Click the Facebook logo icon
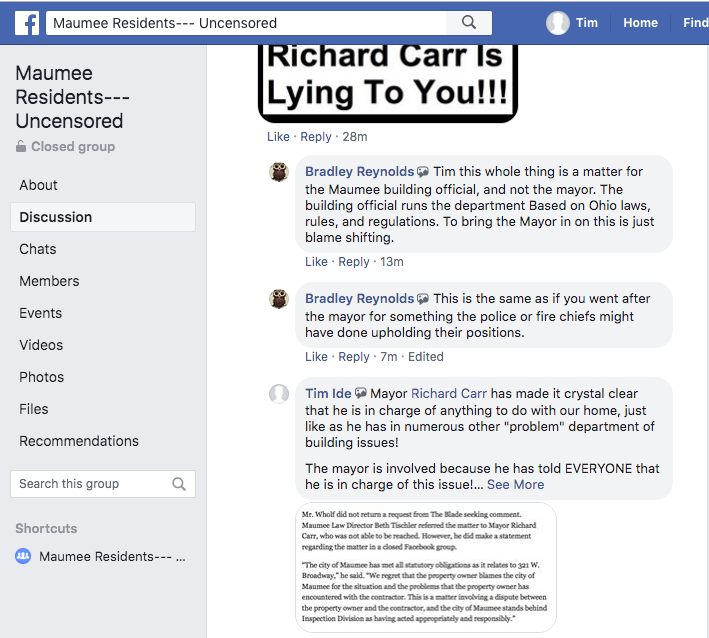 click(27, 22)
